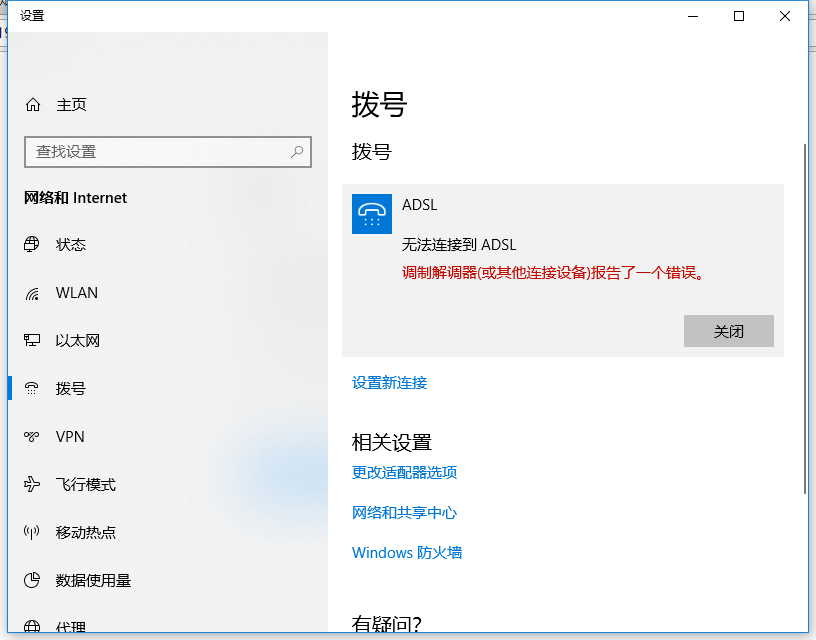The image size is (816, 640).
Task: Open the WLAN settings page
Action: (x=76, y=293)
